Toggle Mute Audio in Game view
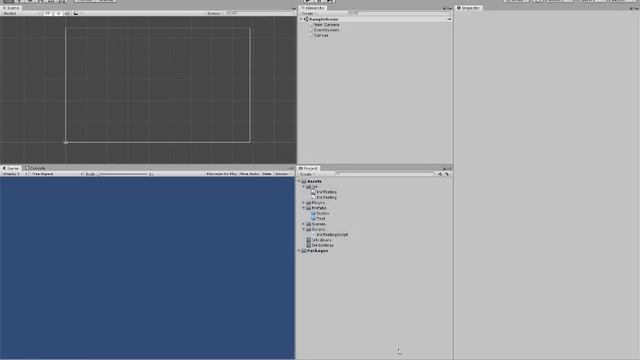The width and height of the screenshot is (640, 360). 249,174
